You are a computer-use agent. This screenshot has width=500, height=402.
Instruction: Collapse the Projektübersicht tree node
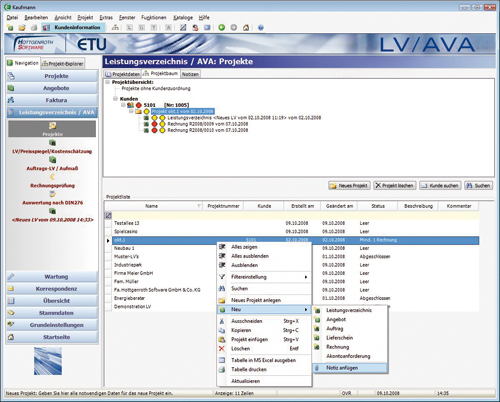(107, 82)
